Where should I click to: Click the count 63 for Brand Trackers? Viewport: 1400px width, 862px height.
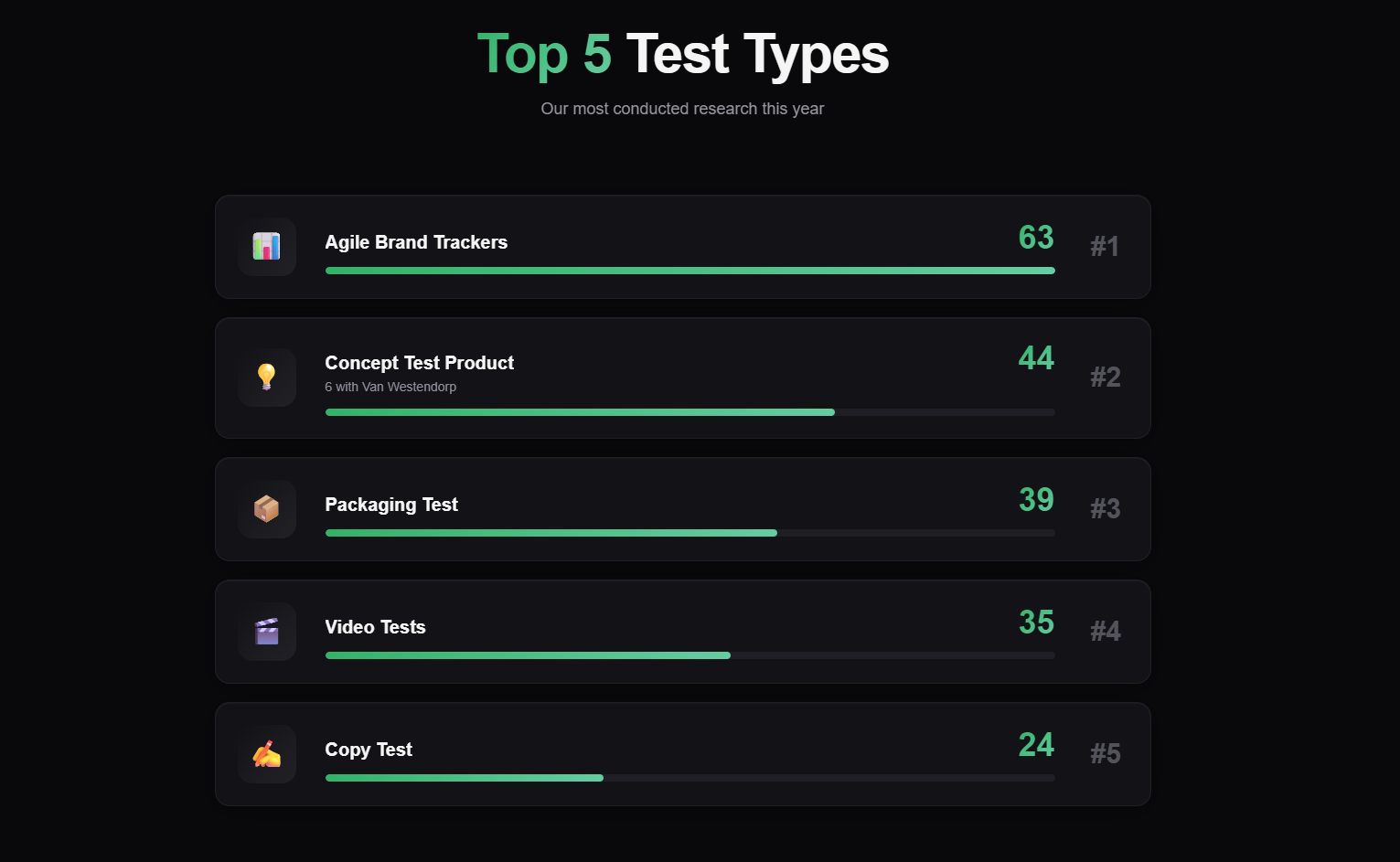pos(1036,238)
